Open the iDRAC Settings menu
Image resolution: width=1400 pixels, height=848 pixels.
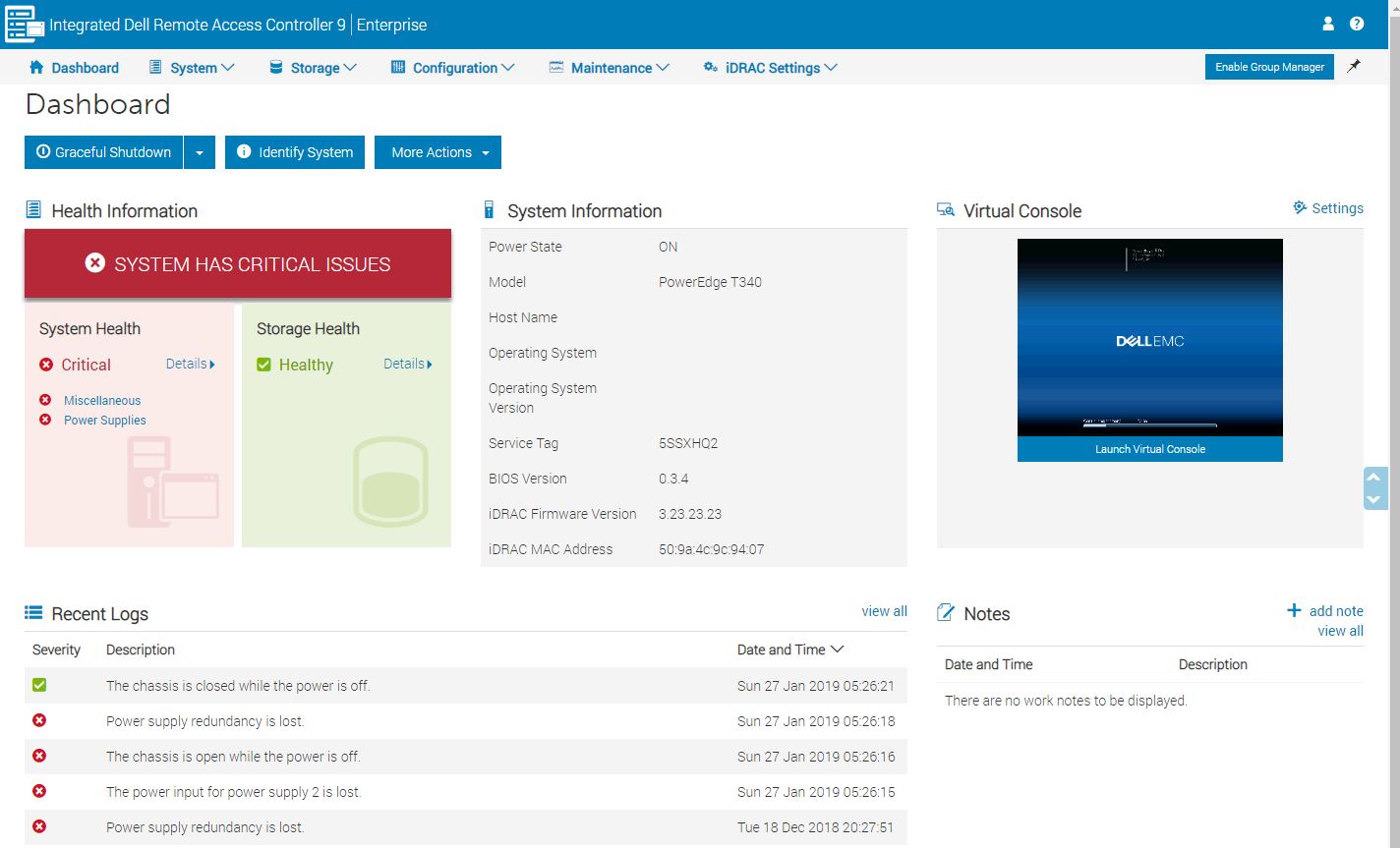pos(771,68)
